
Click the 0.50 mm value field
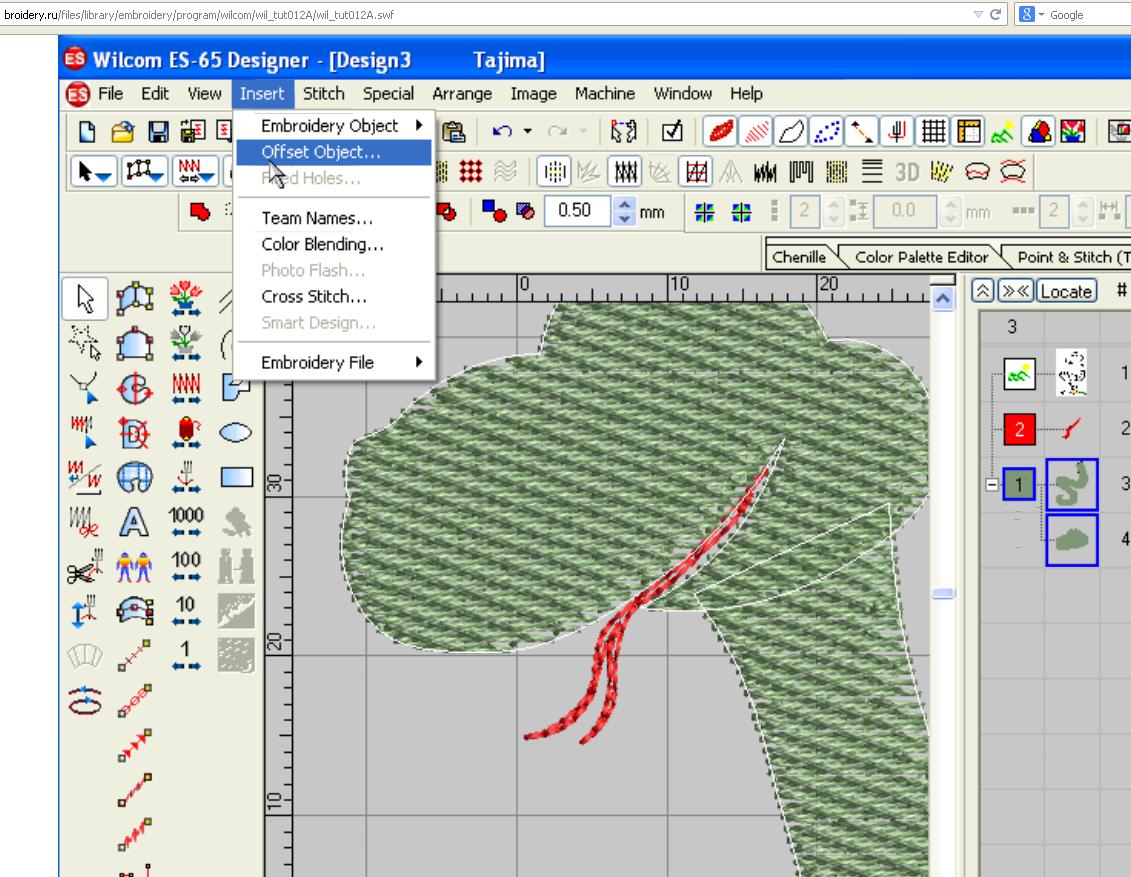[x=574, y=211]
